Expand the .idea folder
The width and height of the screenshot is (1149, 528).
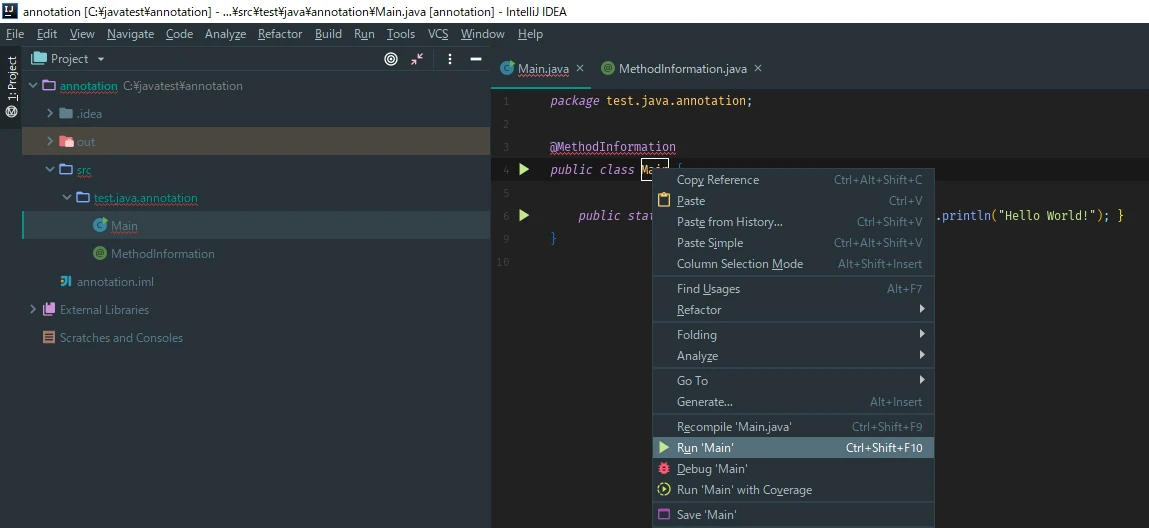[50, 114]
